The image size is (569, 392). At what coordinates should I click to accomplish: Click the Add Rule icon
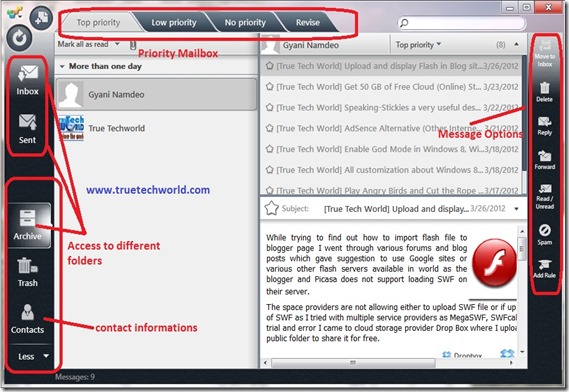click(544, 269)
